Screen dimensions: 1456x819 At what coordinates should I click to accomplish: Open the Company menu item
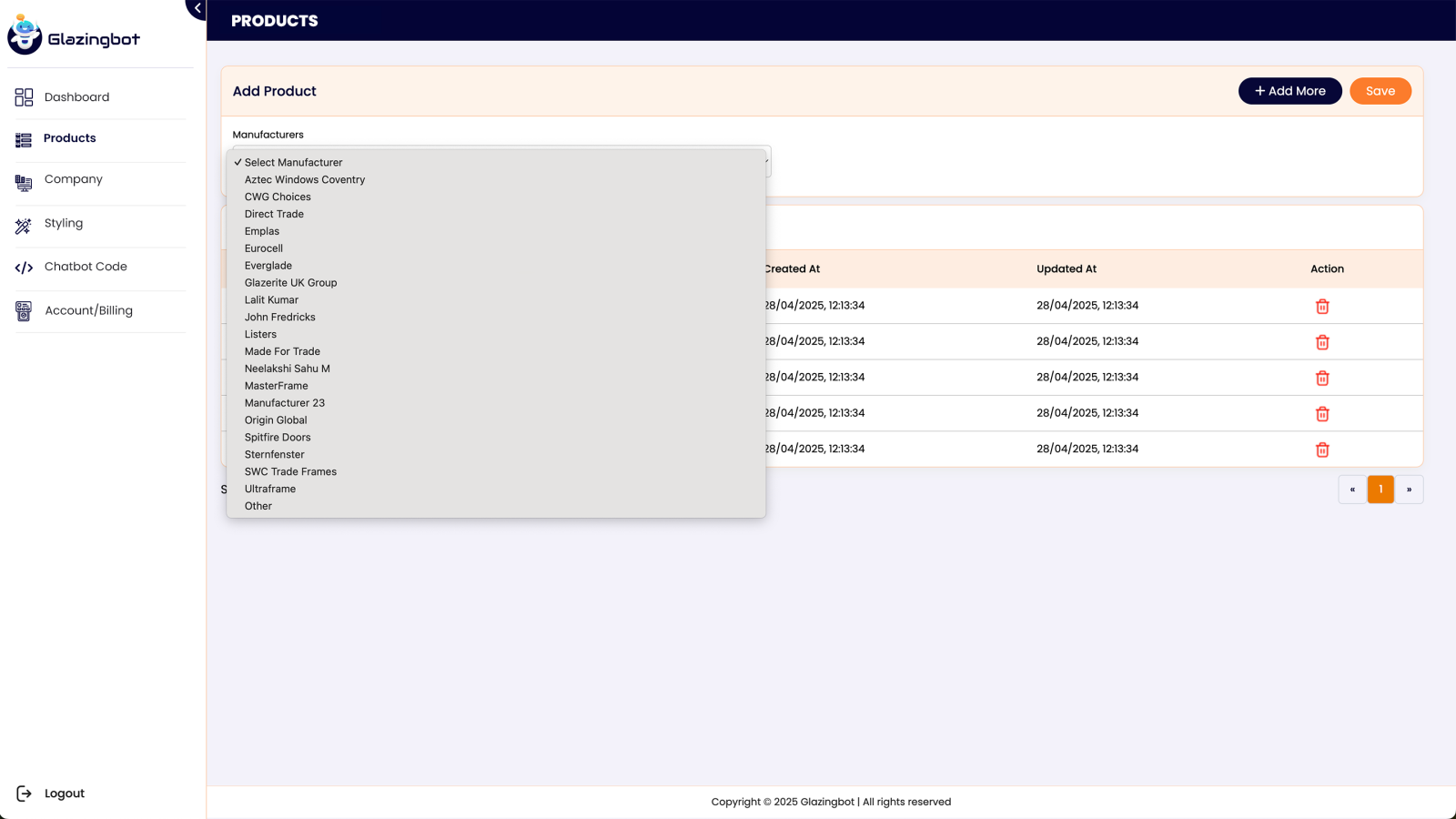[x=73, y=179]
